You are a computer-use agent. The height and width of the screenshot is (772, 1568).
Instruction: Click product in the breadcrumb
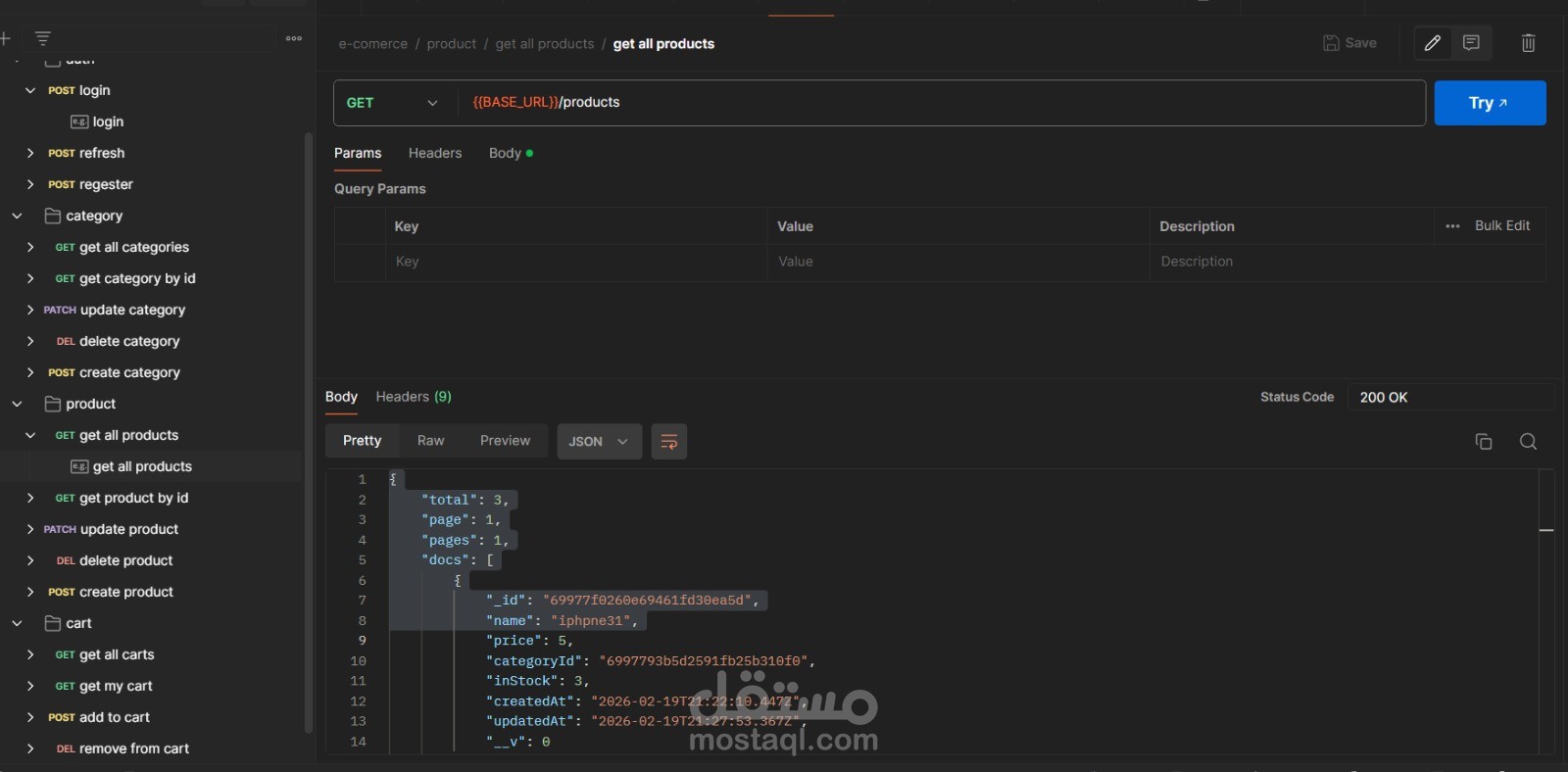[451, 44]
